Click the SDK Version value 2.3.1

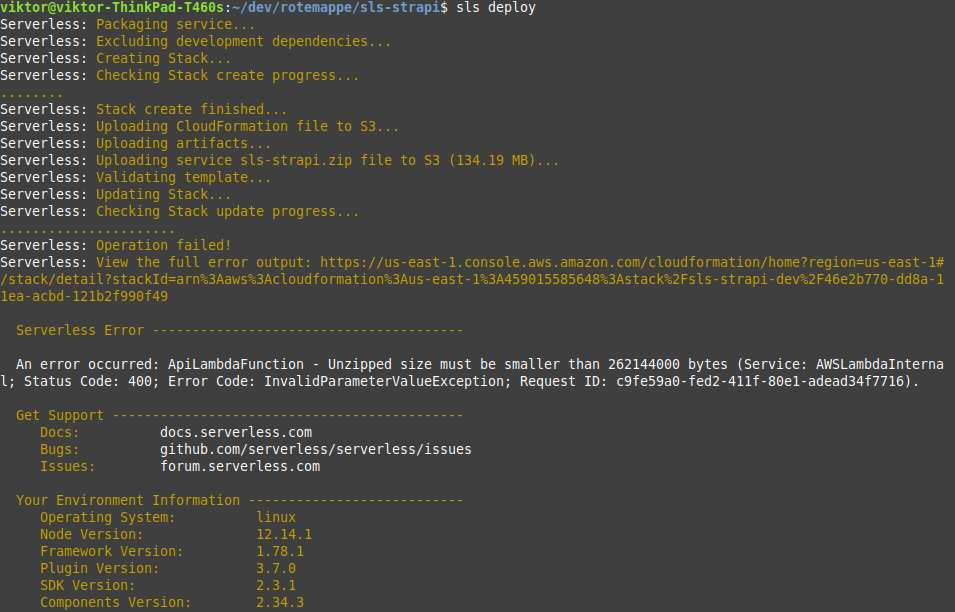pyautogui.click(x=276, y=585)
